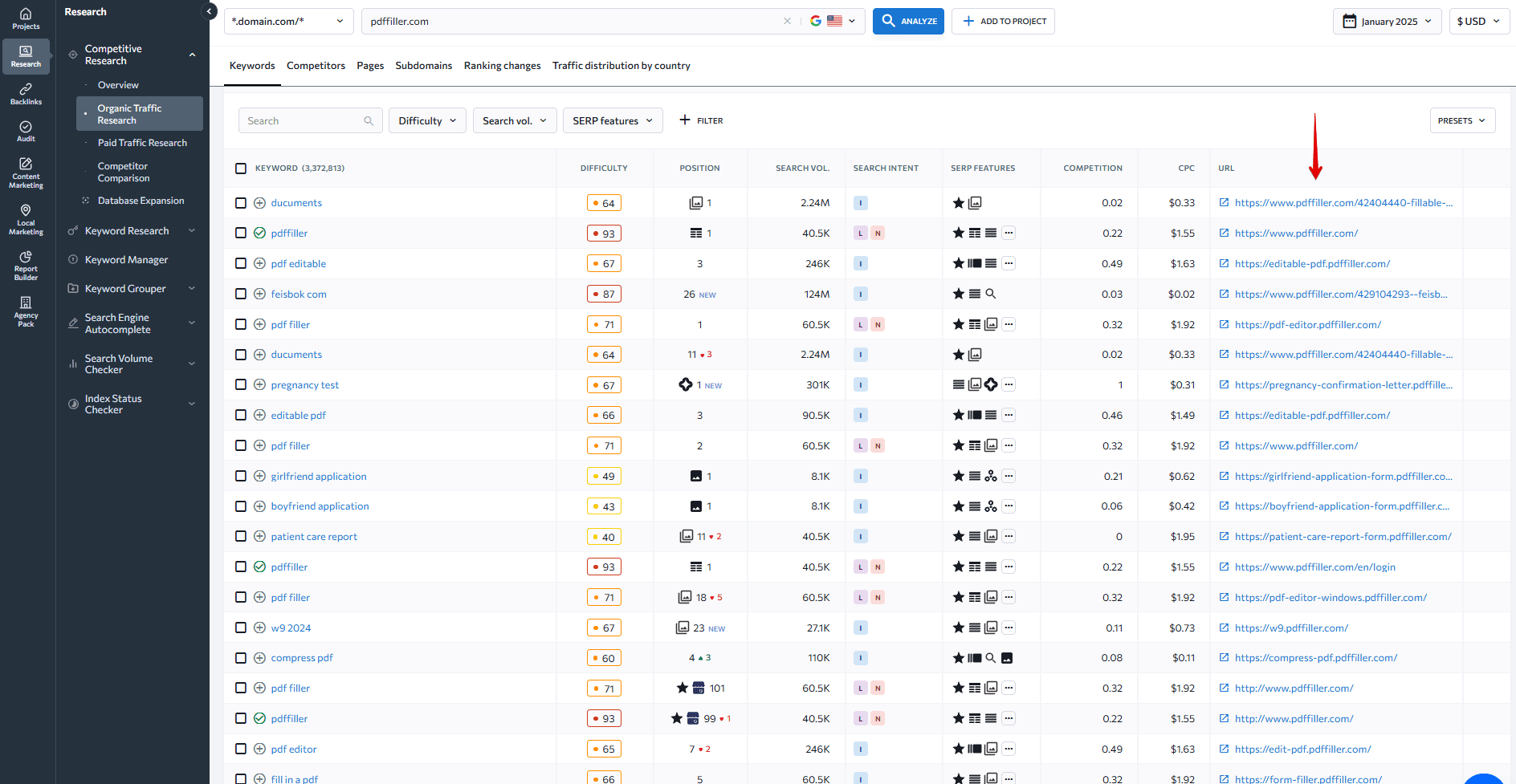Clear the pdffiller.com domain field
The width and height of the screenshot is (1516, 784).
787,21
